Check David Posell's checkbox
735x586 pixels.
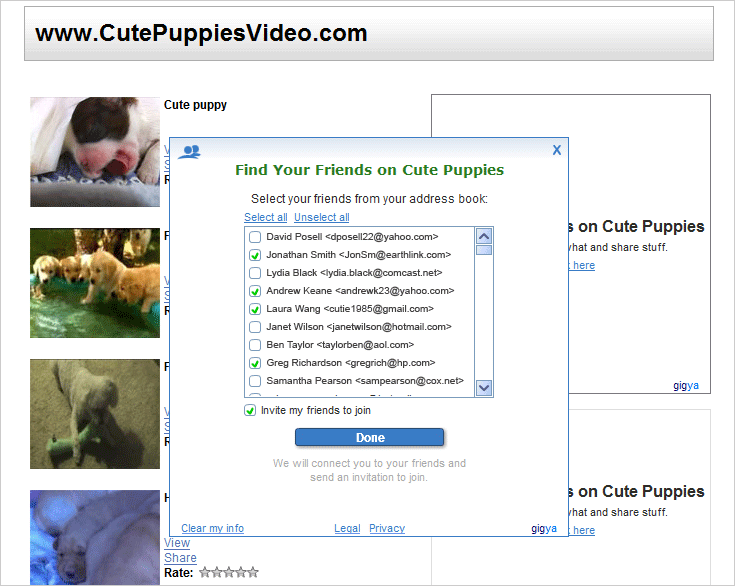pyautogui.click(x=255, y=237)
